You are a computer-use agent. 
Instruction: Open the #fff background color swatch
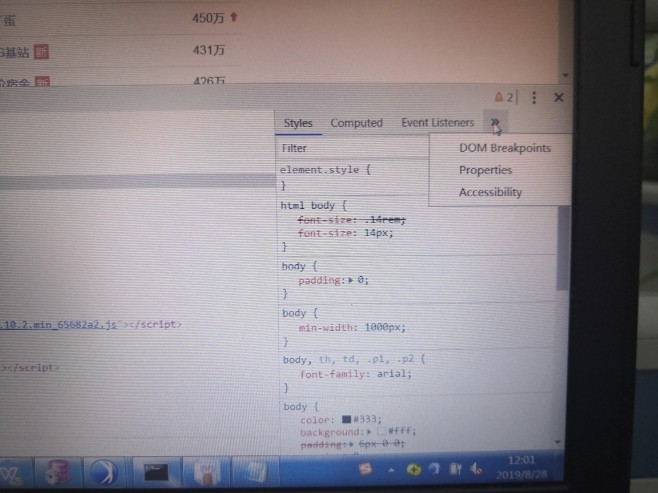(381, 431)
